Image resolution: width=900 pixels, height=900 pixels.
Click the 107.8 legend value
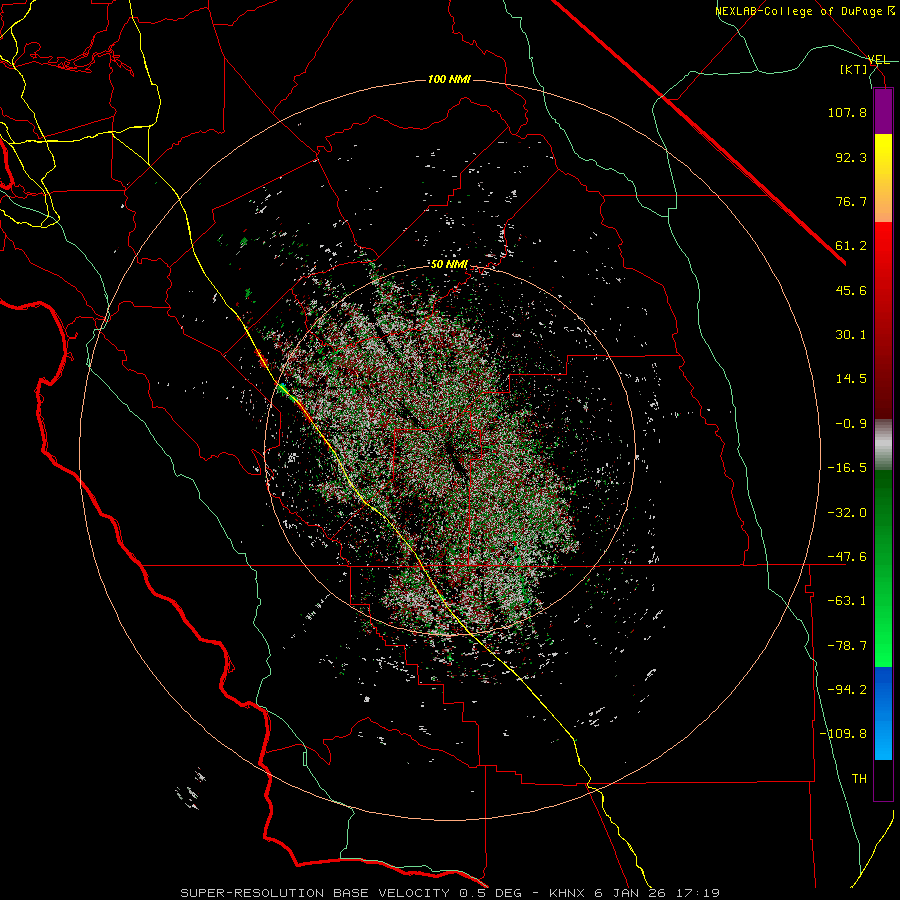click(x=847, y=112)
